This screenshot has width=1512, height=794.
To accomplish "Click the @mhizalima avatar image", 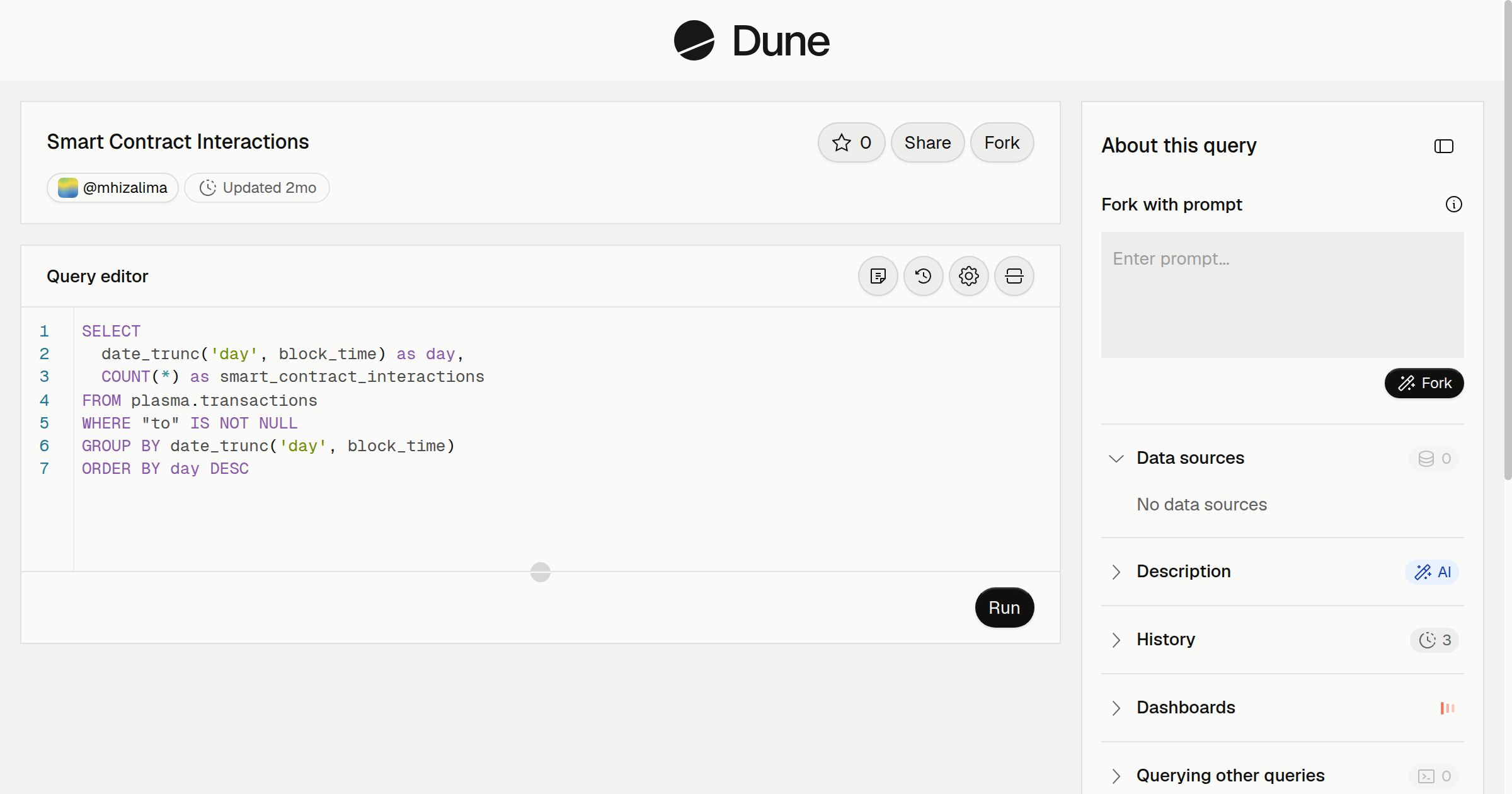I will pyautogui.click(x=68, y=188).
